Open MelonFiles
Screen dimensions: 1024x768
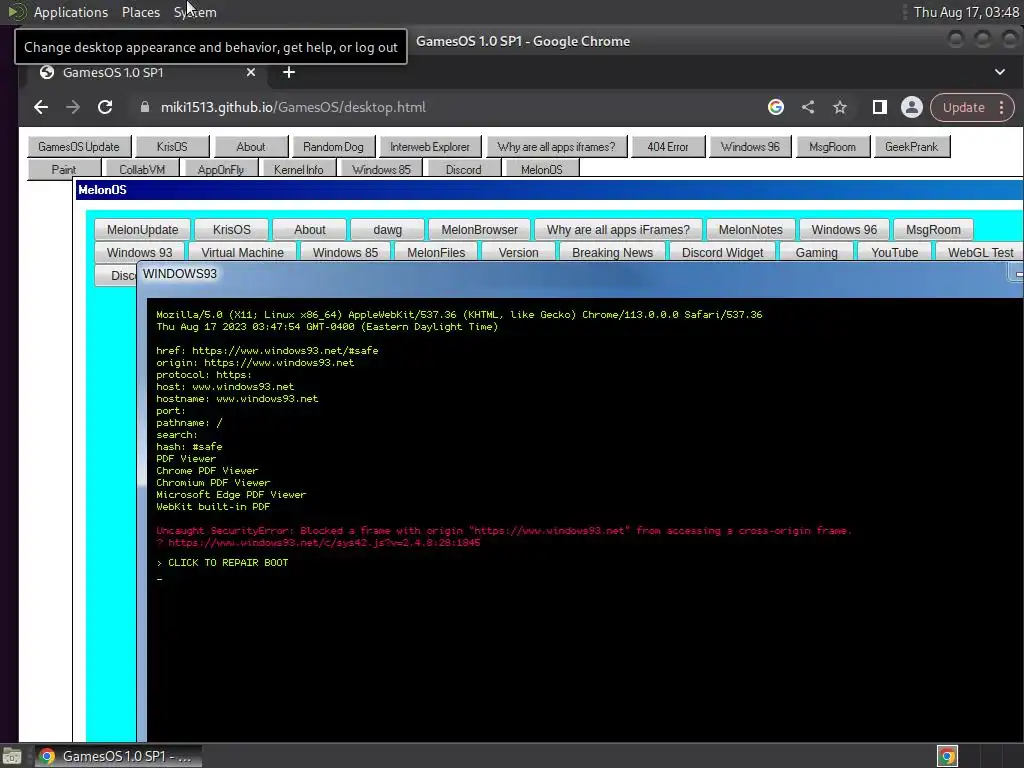tap(436, 253)
